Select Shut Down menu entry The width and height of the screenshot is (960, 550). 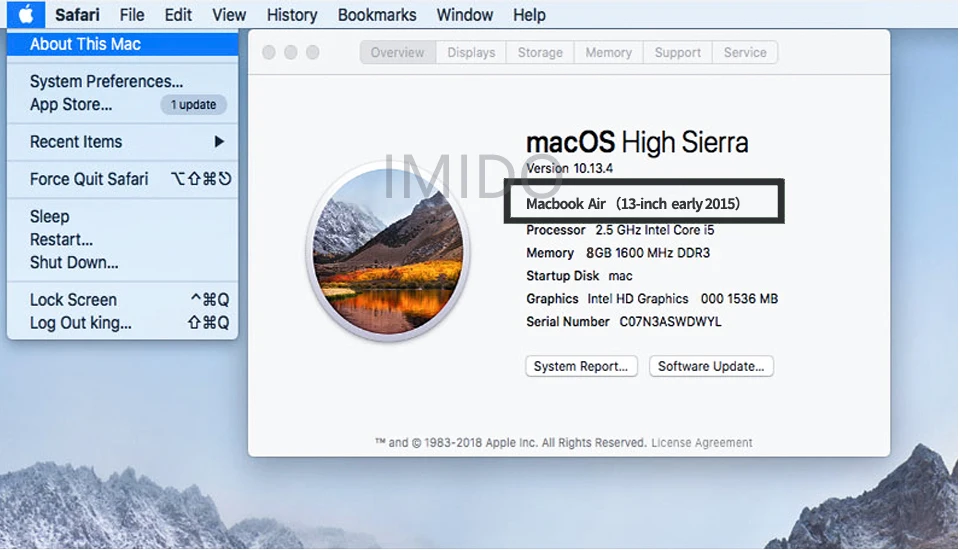[x=74, y=263]
